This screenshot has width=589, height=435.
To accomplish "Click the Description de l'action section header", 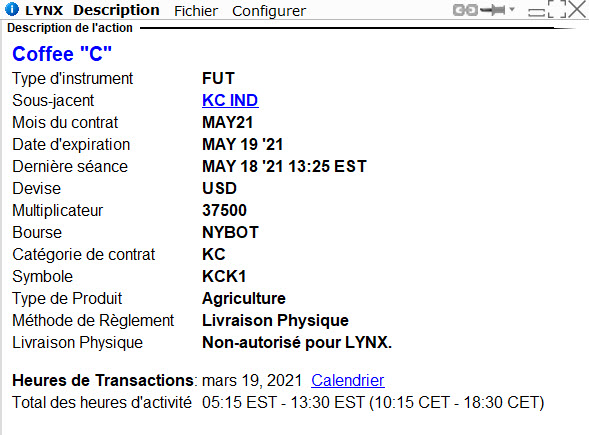I will pyautogui.click(x=70, y=28).
